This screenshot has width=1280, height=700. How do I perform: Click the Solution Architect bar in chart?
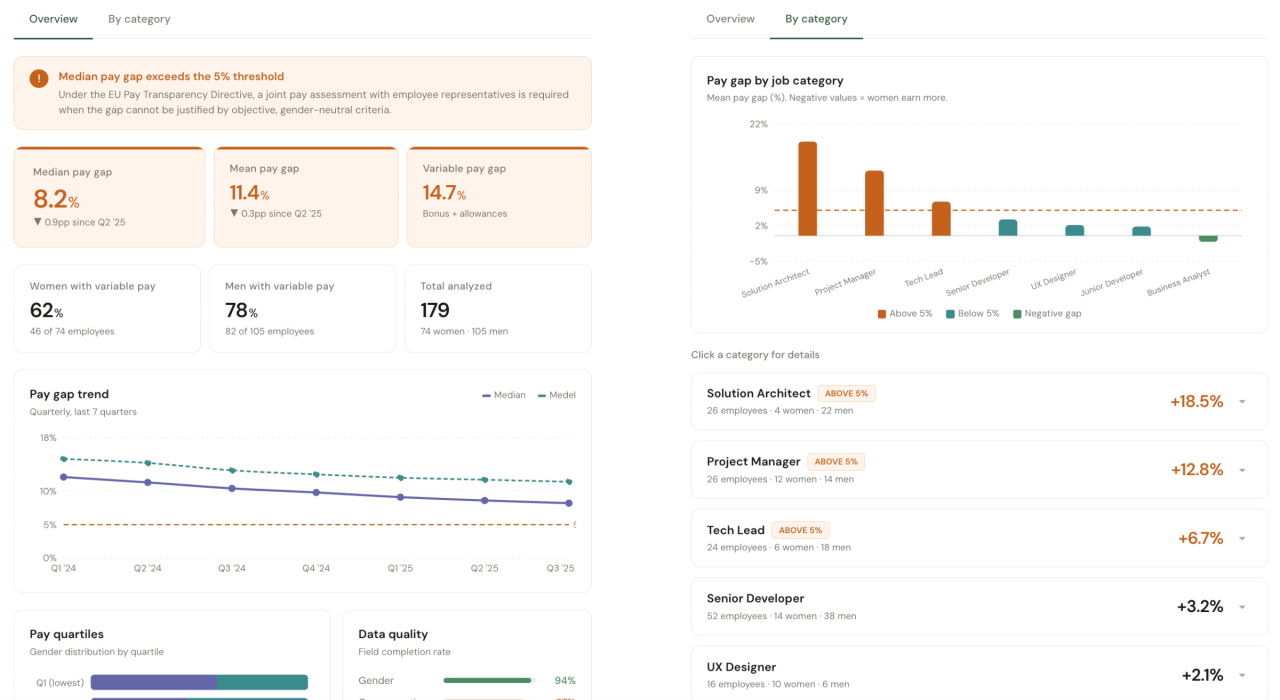(x=807, y=188)
